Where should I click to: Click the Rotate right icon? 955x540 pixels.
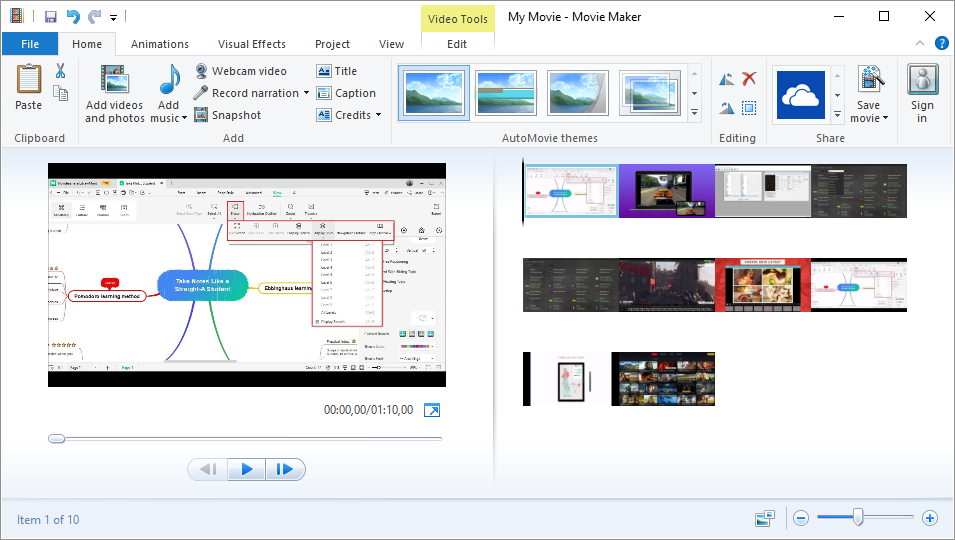pyautogui.click(x=726, y=108)
